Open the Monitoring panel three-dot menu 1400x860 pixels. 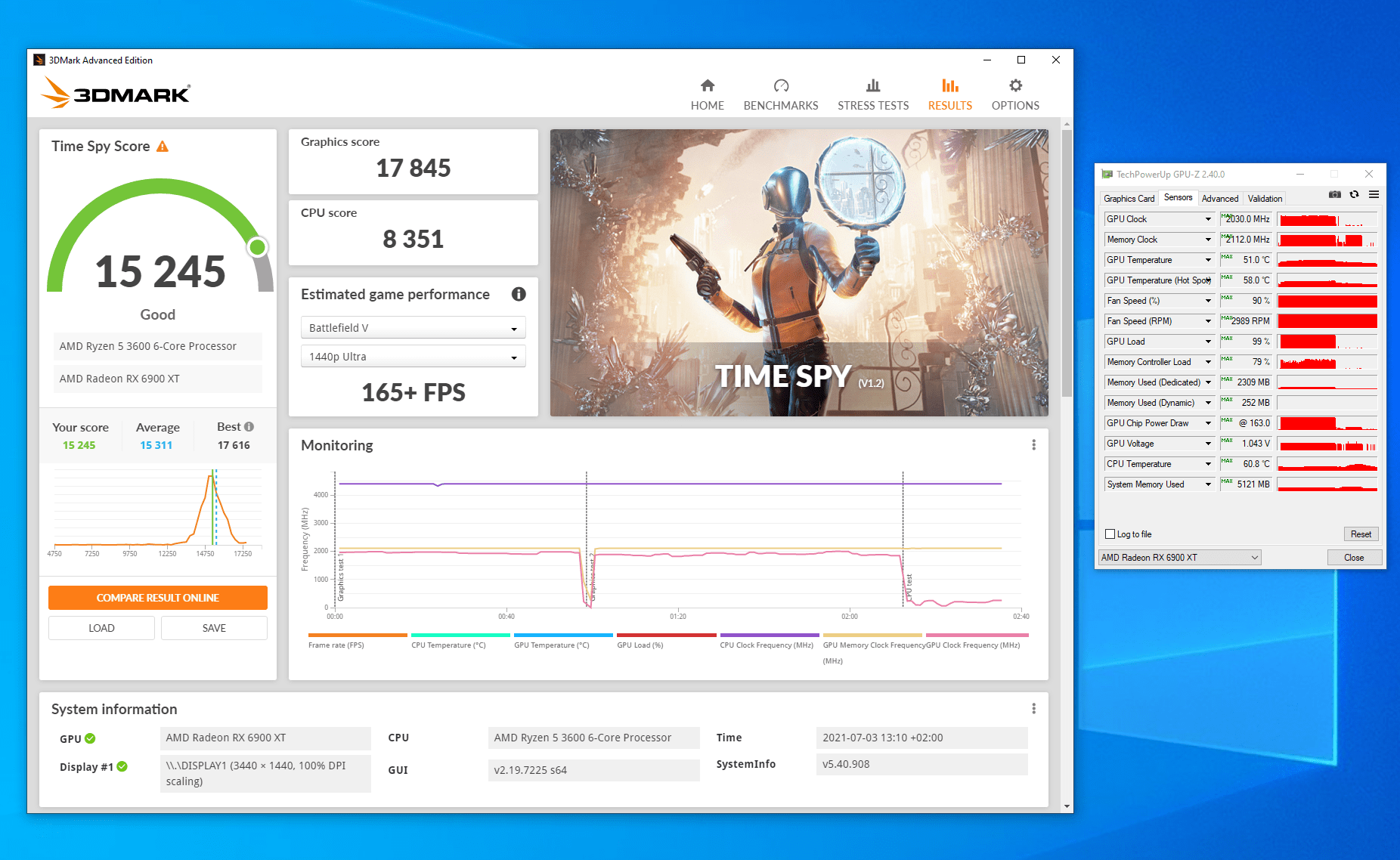(1033, 445)
